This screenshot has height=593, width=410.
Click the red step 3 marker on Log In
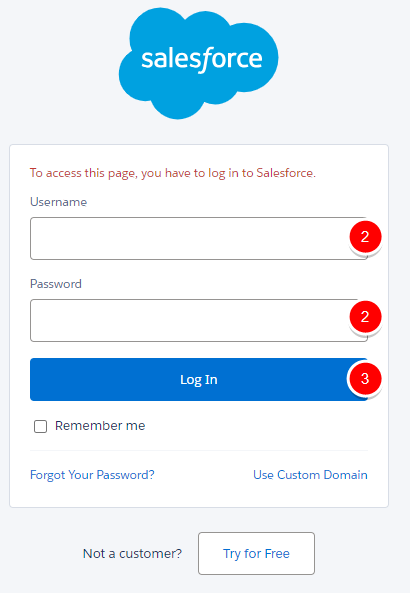click(x=365, y=379)
